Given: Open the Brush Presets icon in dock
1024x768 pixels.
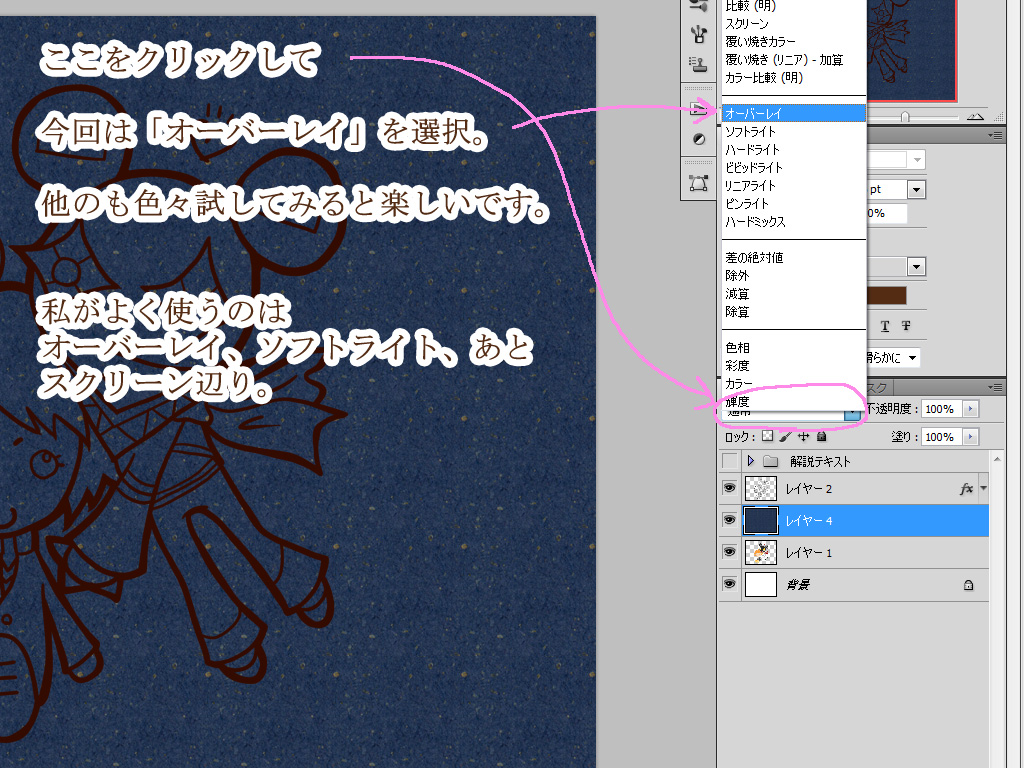Looking at the screenshot, I should tap(699, 33).
